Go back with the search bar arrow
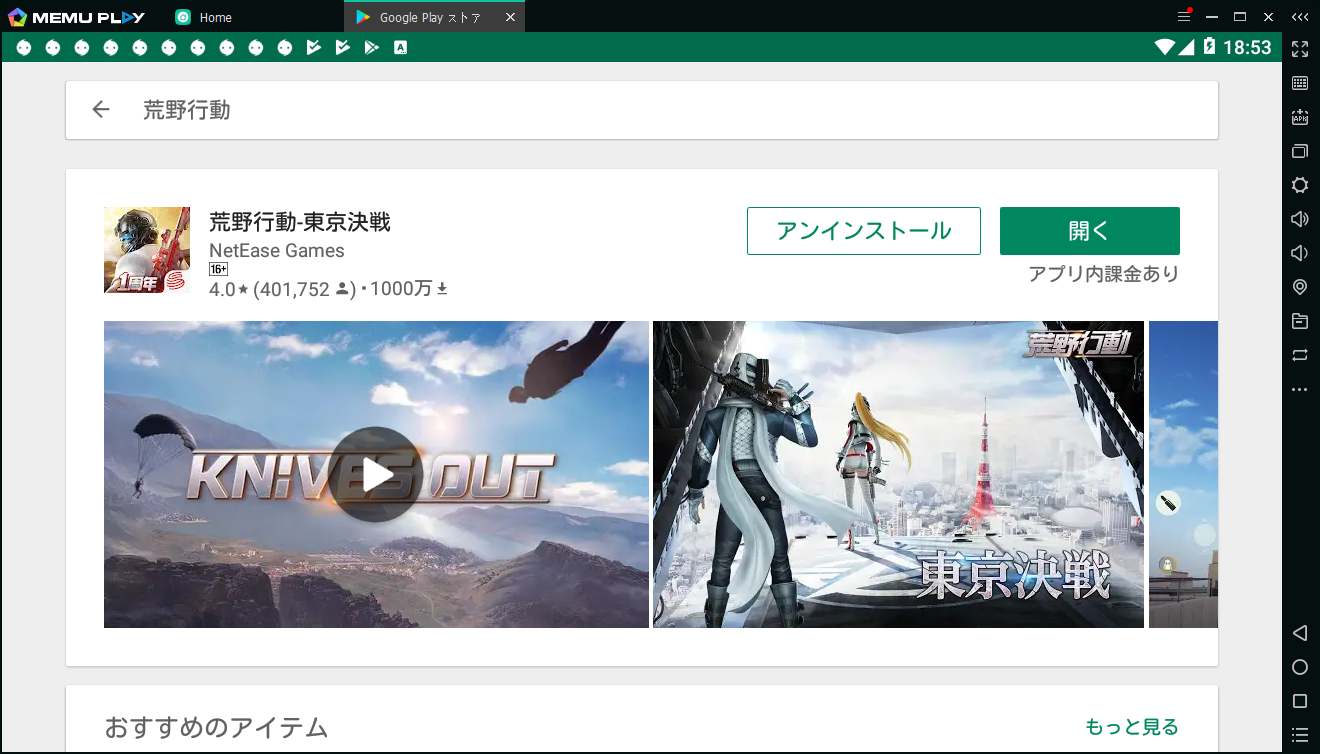The height and width of the screenshot is (754, 1320). [x=100, y=110]
